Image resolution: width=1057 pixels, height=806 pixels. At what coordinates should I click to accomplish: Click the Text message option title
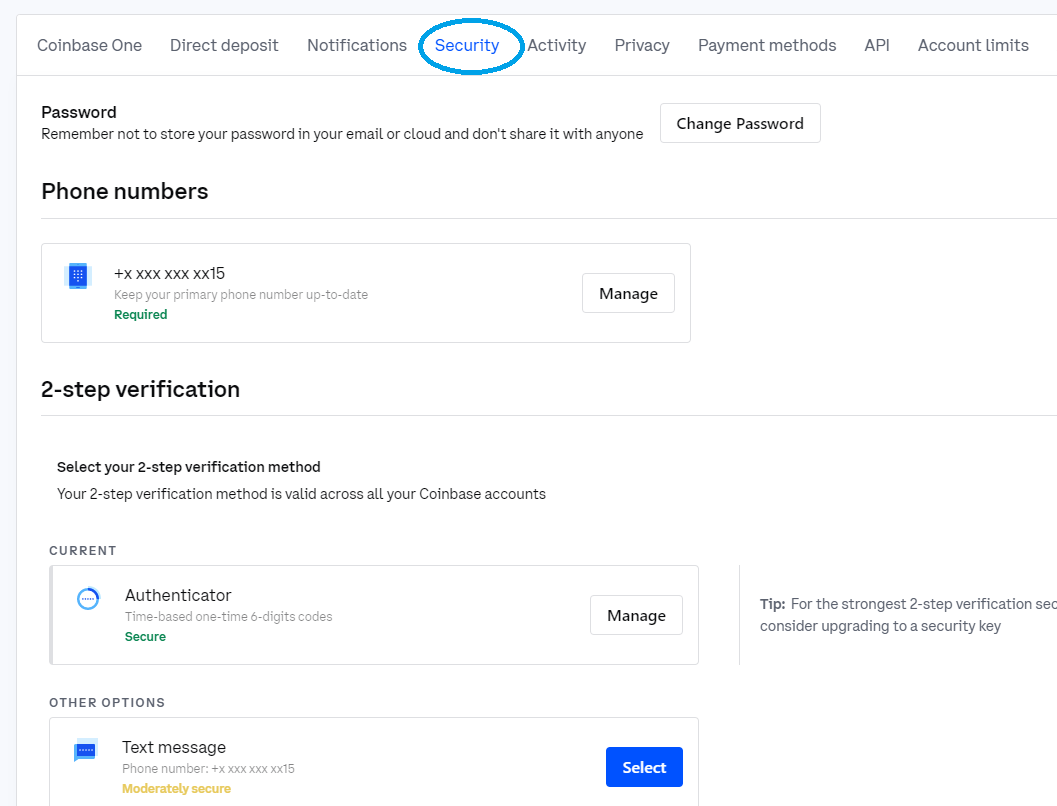[174, 747]
